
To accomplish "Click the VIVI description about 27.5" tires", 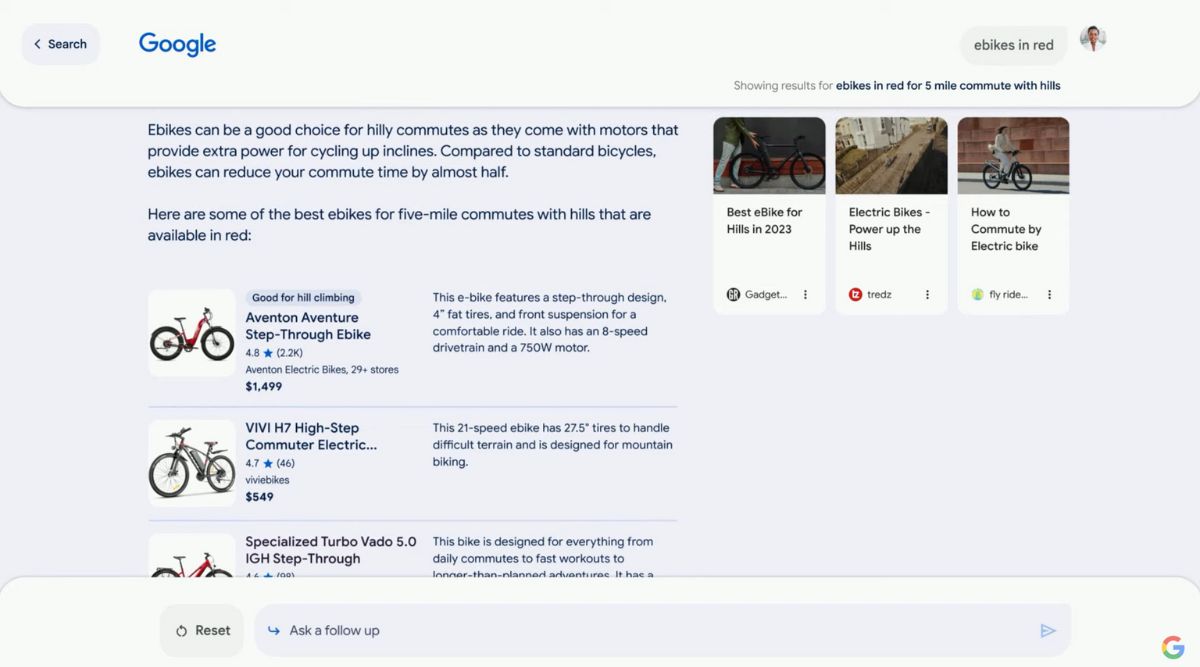I will (x=553, y=445).
